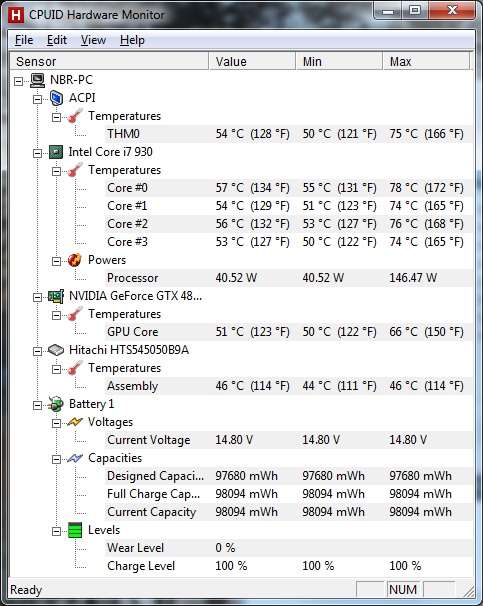Click the Voltages lightning icon
The image size is (483, 606).
coord(75,422)
